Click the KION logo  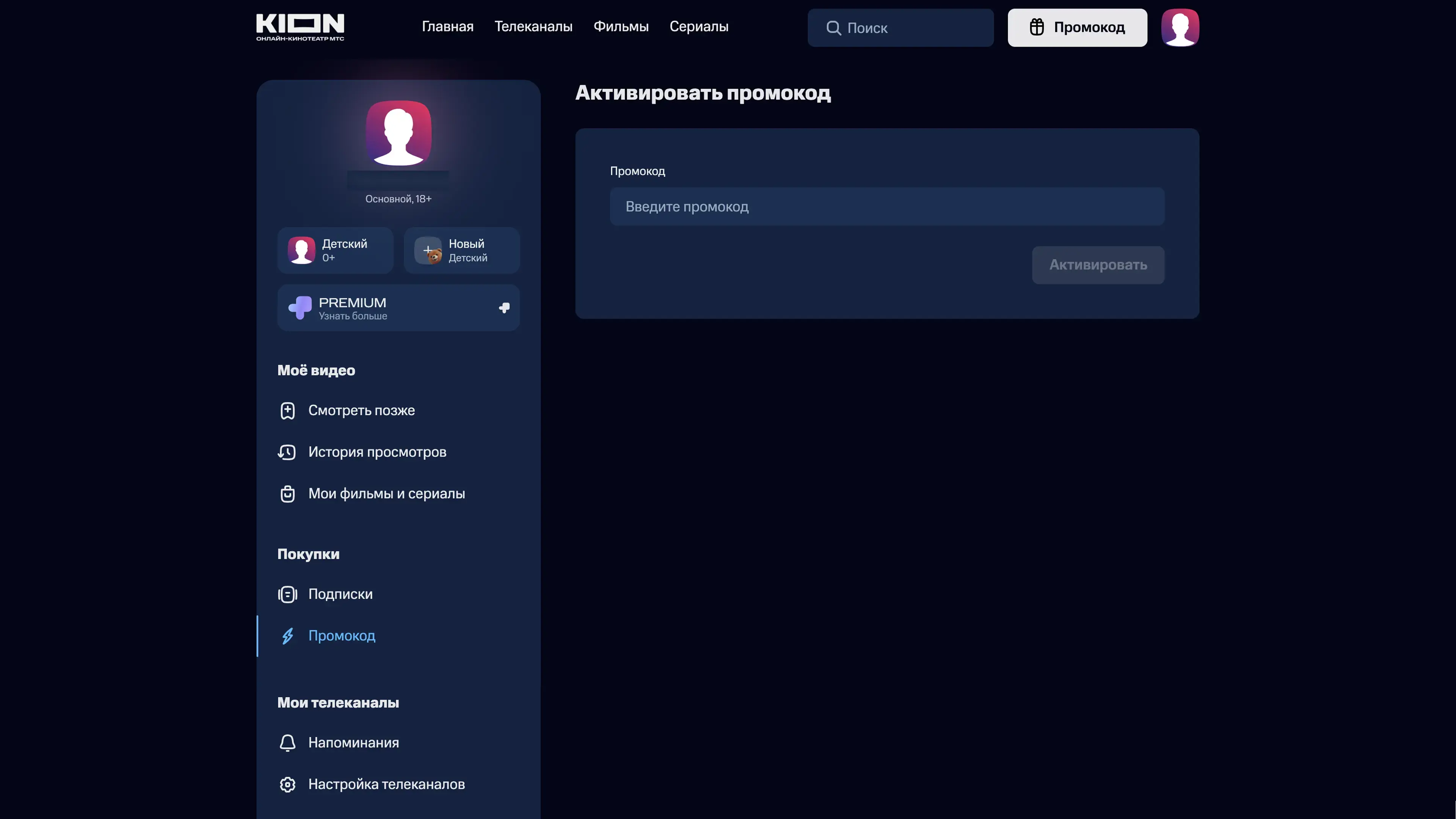click(x=300, y=27)
